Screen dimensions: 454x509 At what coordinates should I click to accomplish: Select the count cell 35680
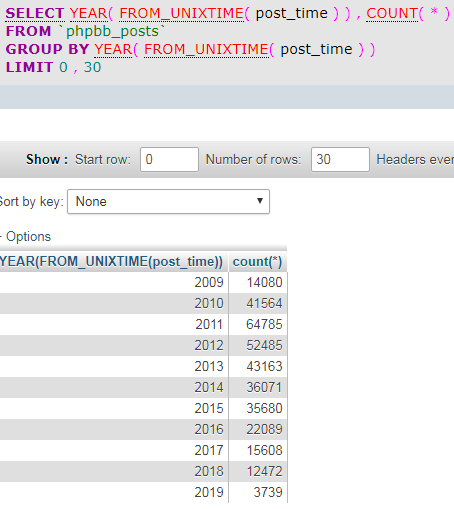click(x=264, y=408)
